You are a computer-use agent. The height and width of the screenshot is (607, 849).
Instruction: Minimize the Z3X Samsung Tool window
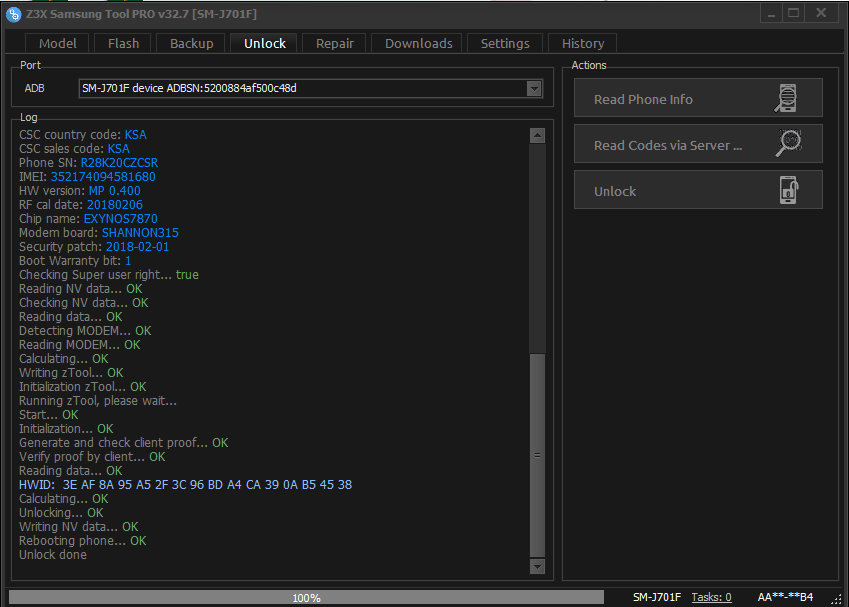pos(771,14)
